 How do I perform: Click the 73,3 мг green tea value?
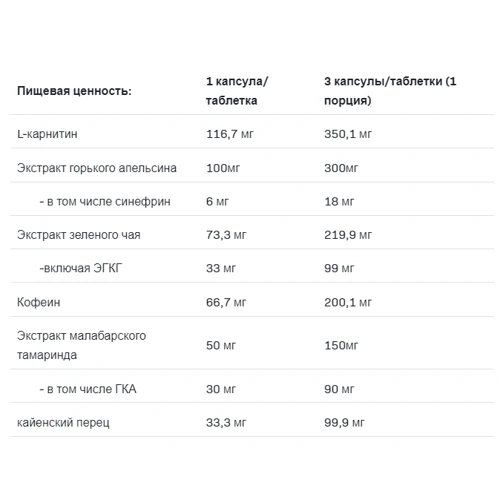[x=226, y=235]
